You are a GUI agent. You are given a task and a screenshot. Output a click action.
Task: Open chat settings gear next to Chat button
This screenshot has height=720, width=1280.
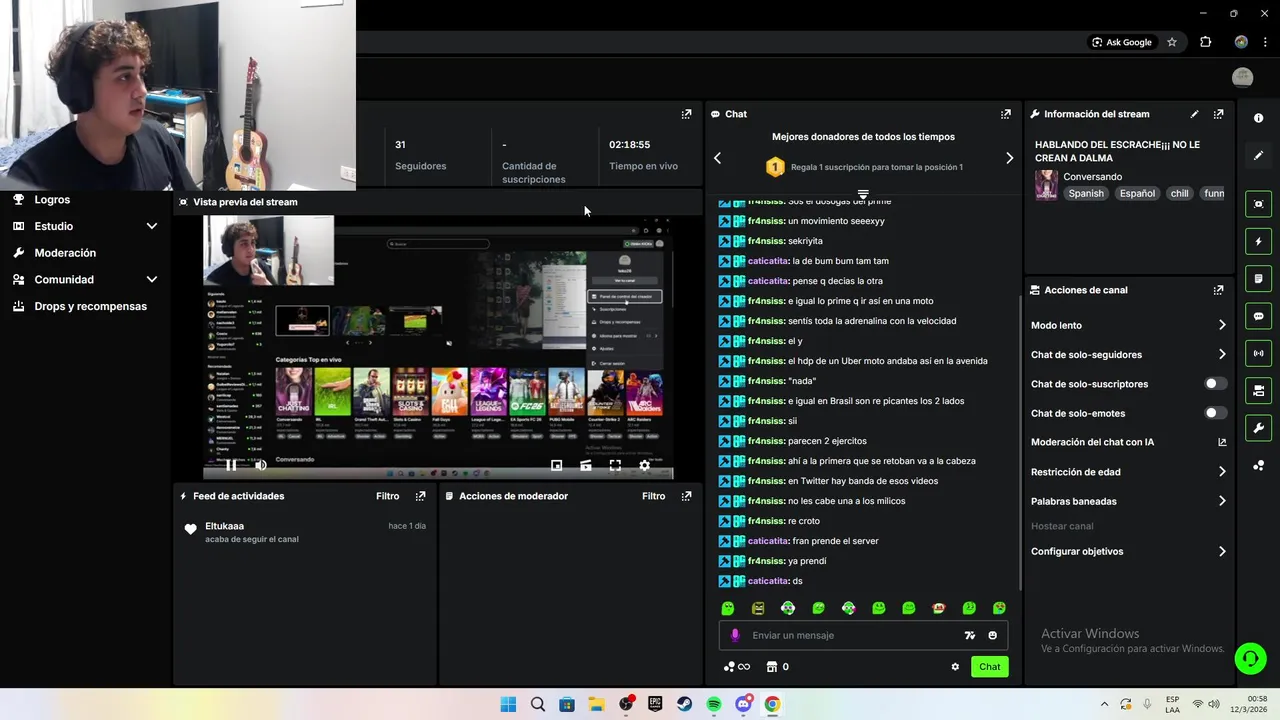click(955, 667)
